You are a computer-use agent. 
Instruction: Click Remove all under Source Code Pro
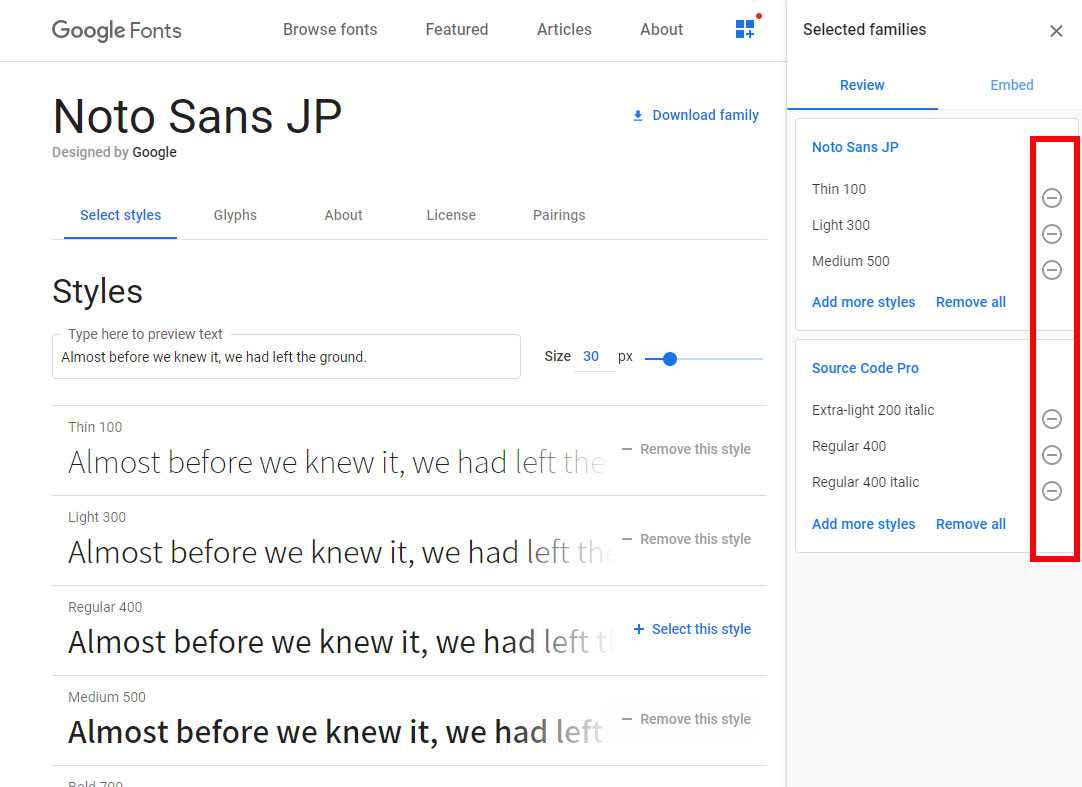click(970, 524)
